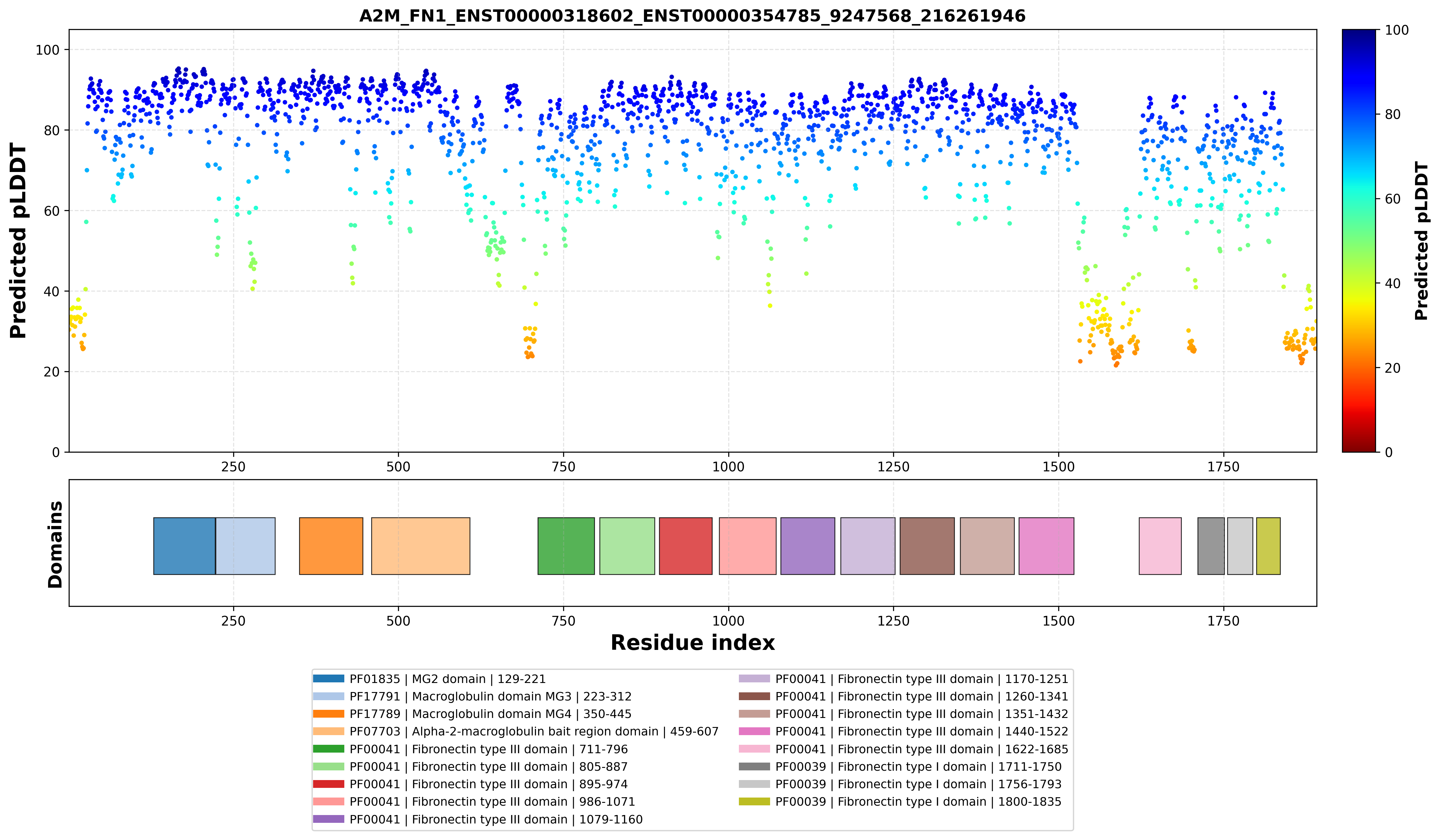Select the olive Fibronectin type I block
Screen dimensions: 1440x840
[x=1269, y=546]
